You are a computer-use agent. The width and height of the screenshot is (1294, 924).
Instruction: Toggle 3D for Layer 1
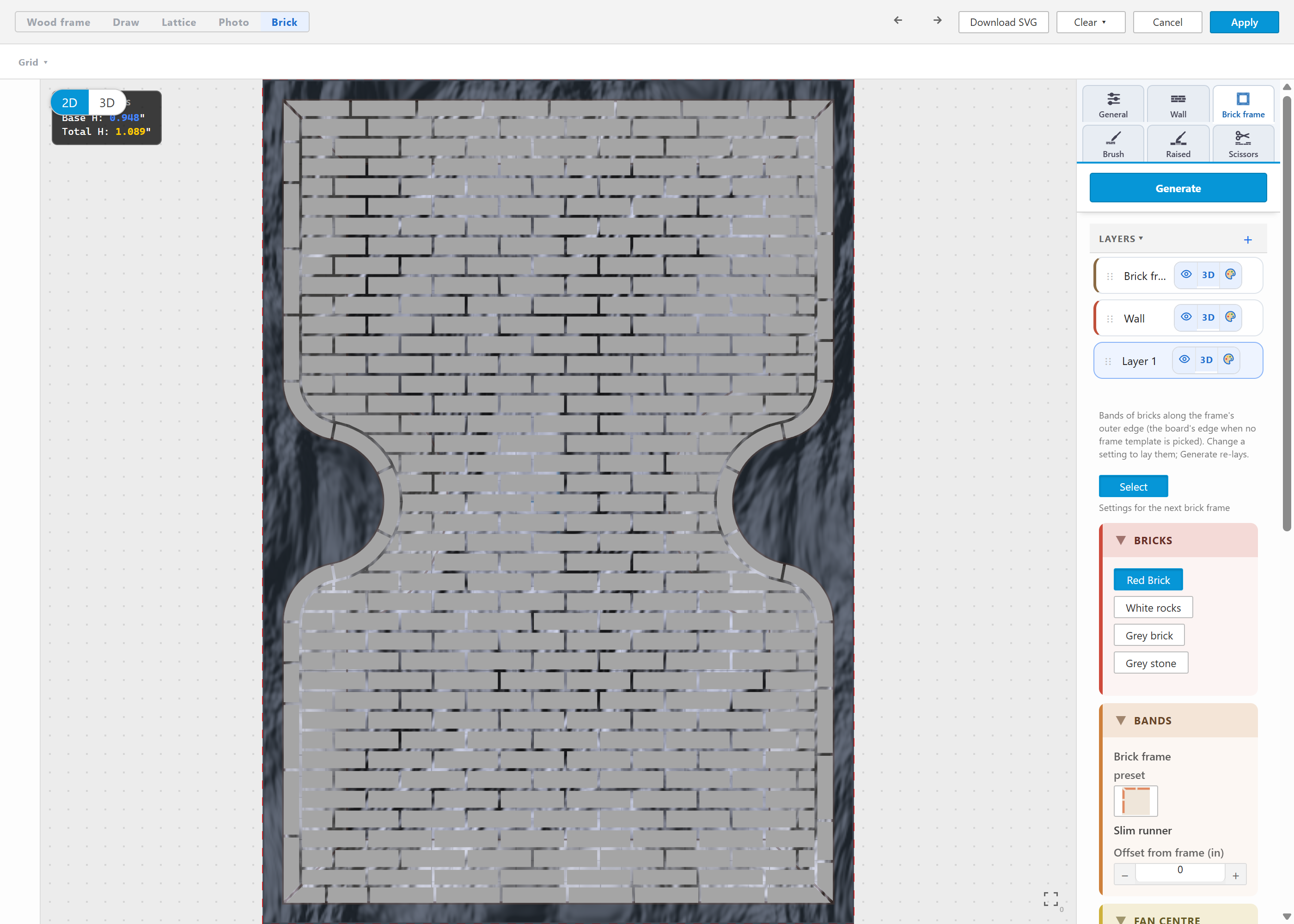pyautogui.click(x=1206, y=359)
